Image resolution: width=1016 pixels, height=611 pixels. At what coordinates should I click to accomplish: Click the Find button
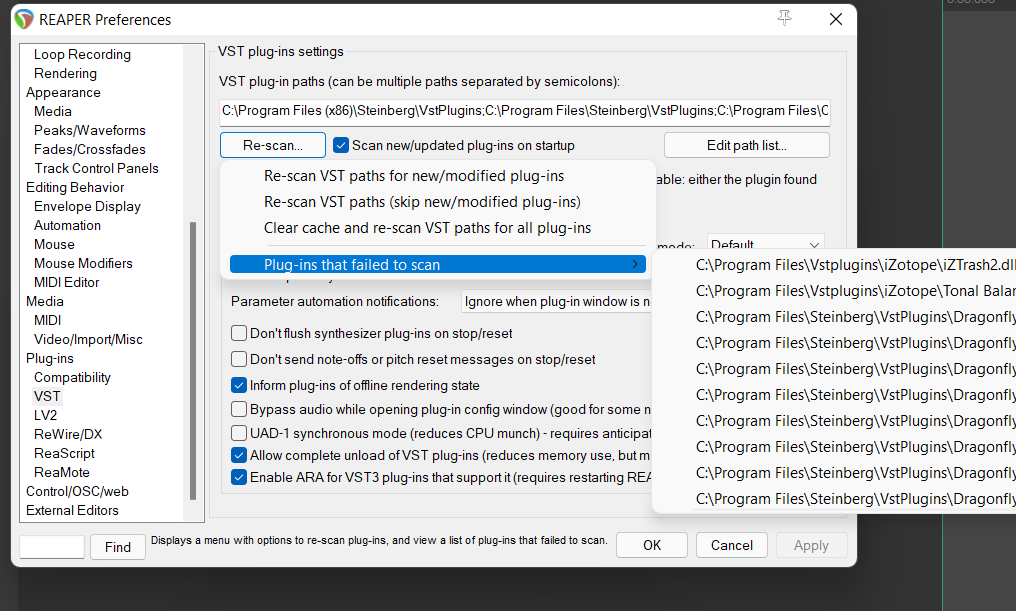pos(117,547)
